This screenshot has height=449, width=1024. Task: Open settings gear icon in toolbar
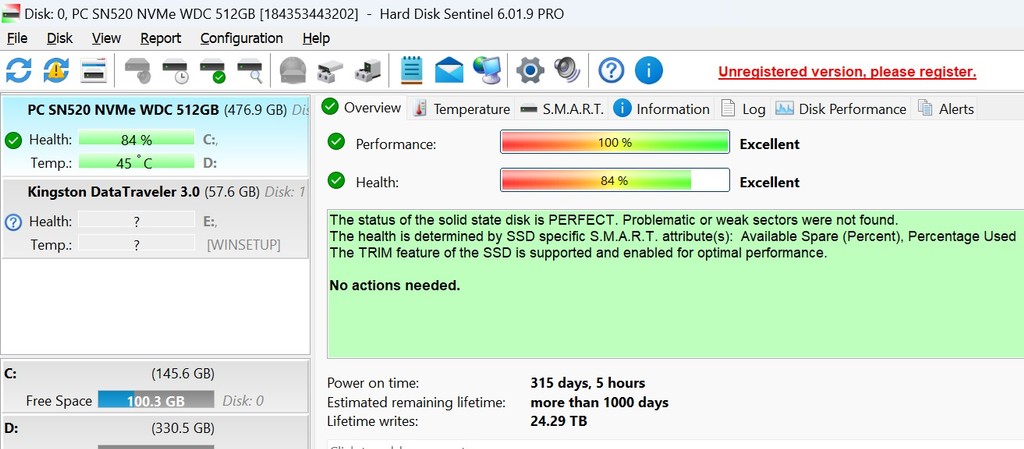[x=530, y=70]
